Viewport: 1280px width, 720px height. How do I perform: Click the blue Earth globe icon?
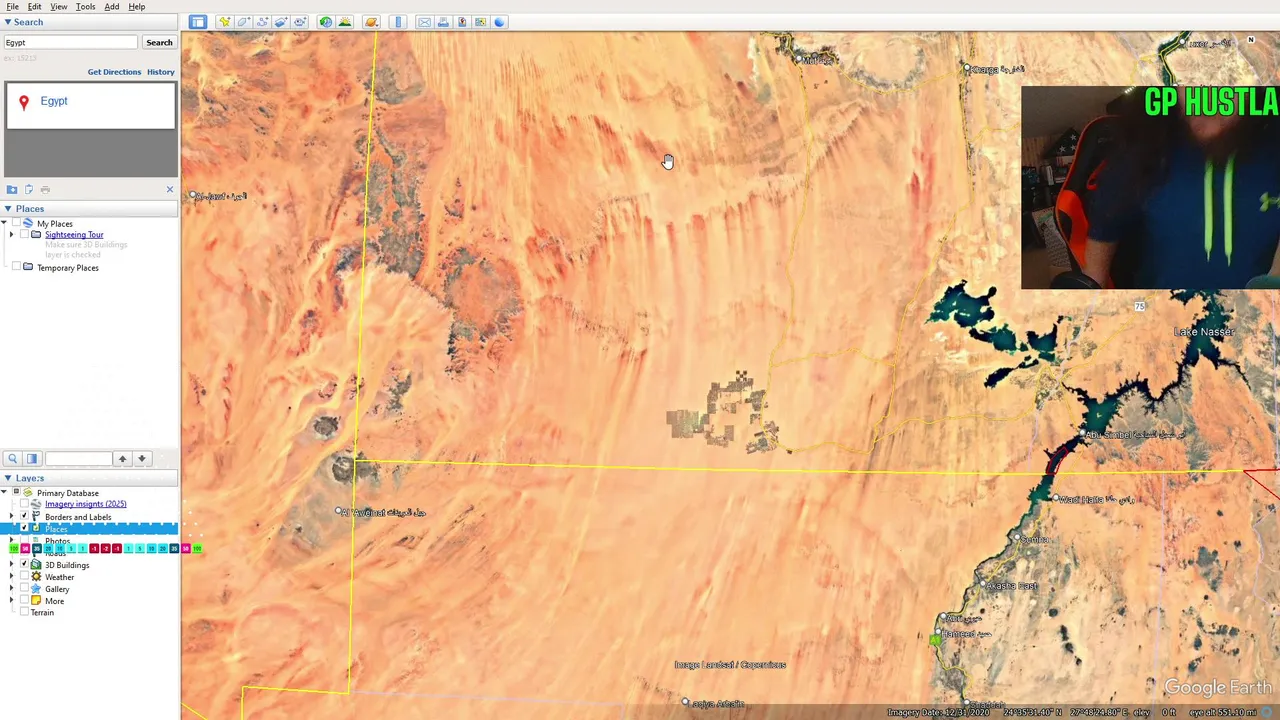(500, 22)
